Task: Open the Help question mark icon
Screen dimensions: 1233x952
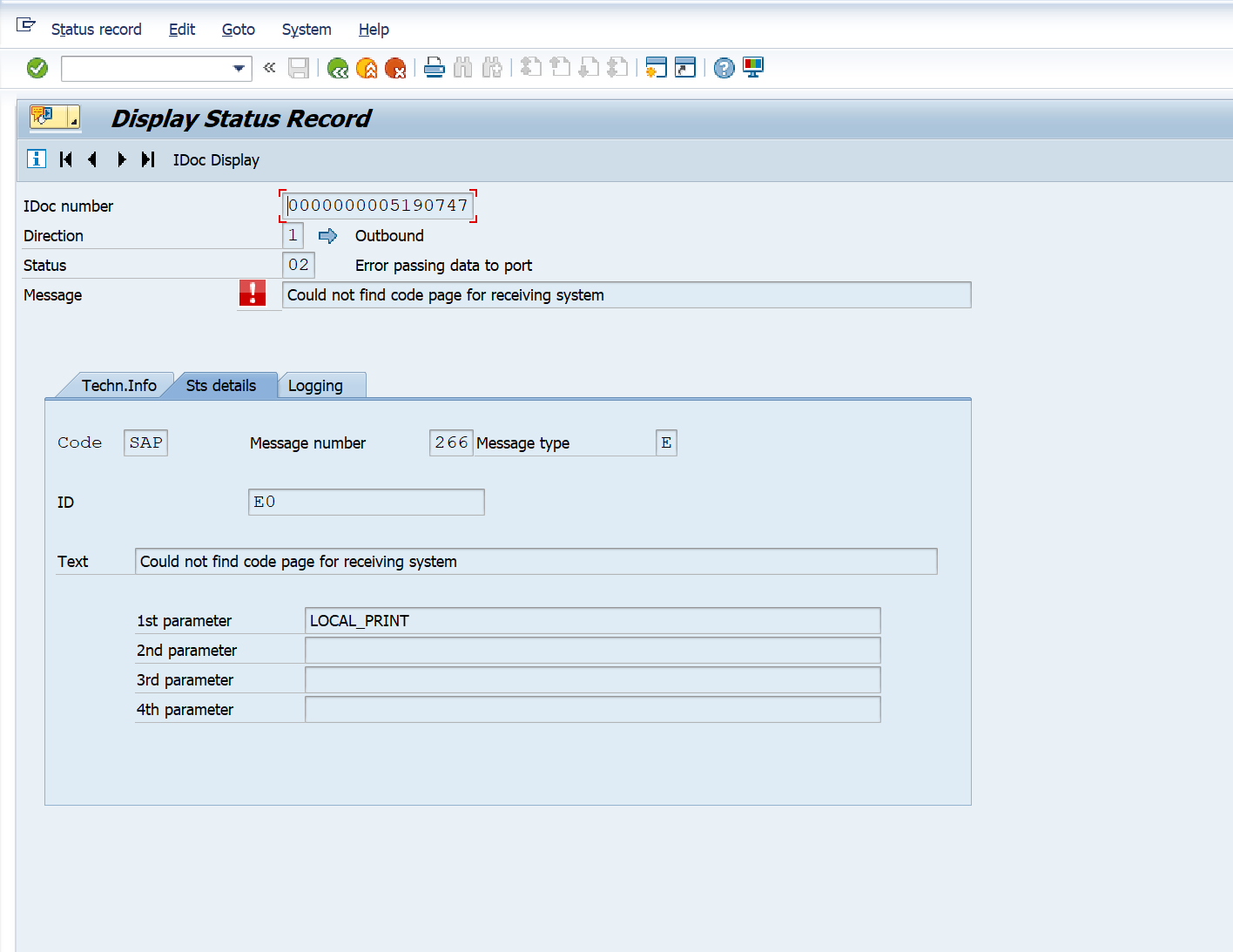Action: point(724,68)
